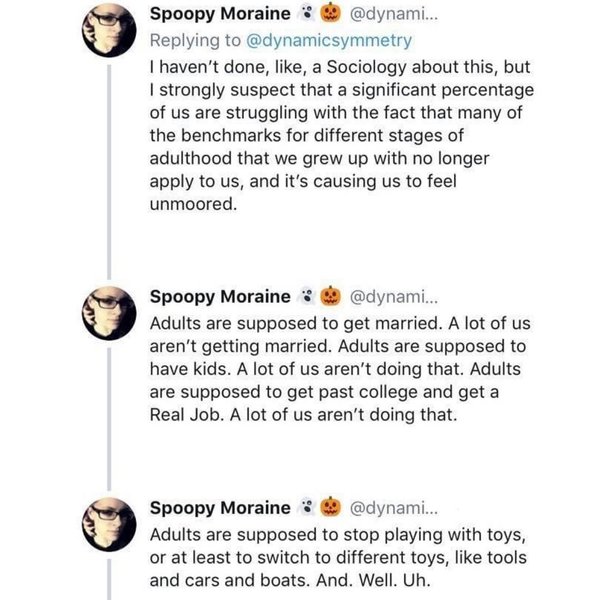This screenshot has height=600, width=600.
Task: Click the 'Spoopy Moraine' name on the second tweet
Action: click(x=219, y=297)
